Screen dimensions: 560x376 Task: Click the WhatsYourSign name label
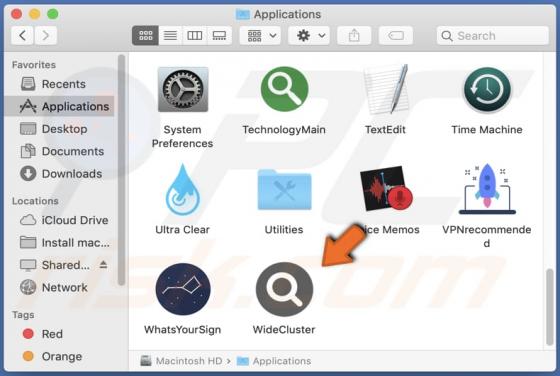[x=182, y=330]
